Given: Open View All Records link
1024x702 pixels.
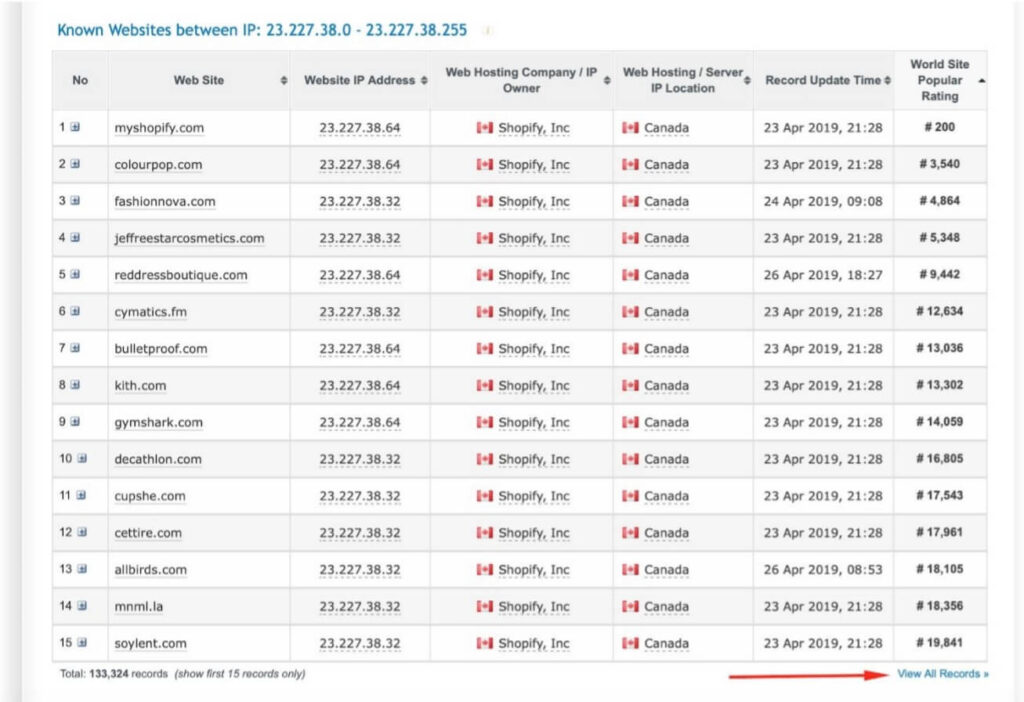Looking at the screenshot, I should click(942, 674).
